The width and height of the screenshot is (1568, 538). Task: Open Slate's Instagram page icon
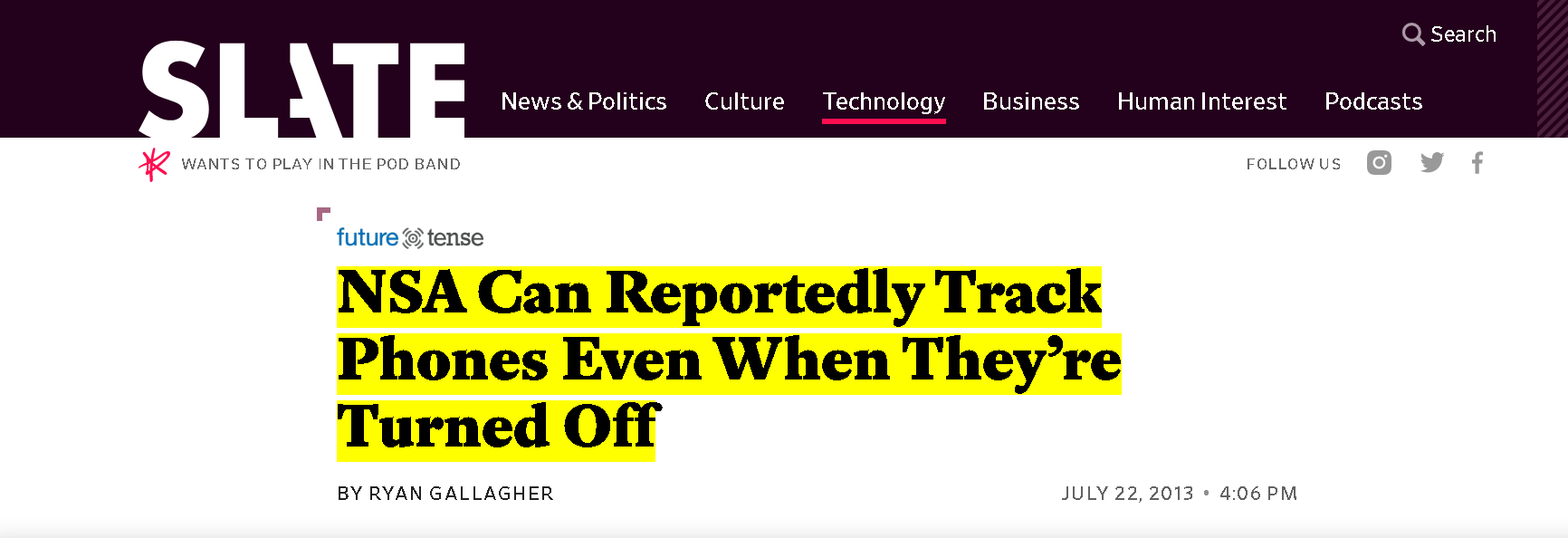1379,163
